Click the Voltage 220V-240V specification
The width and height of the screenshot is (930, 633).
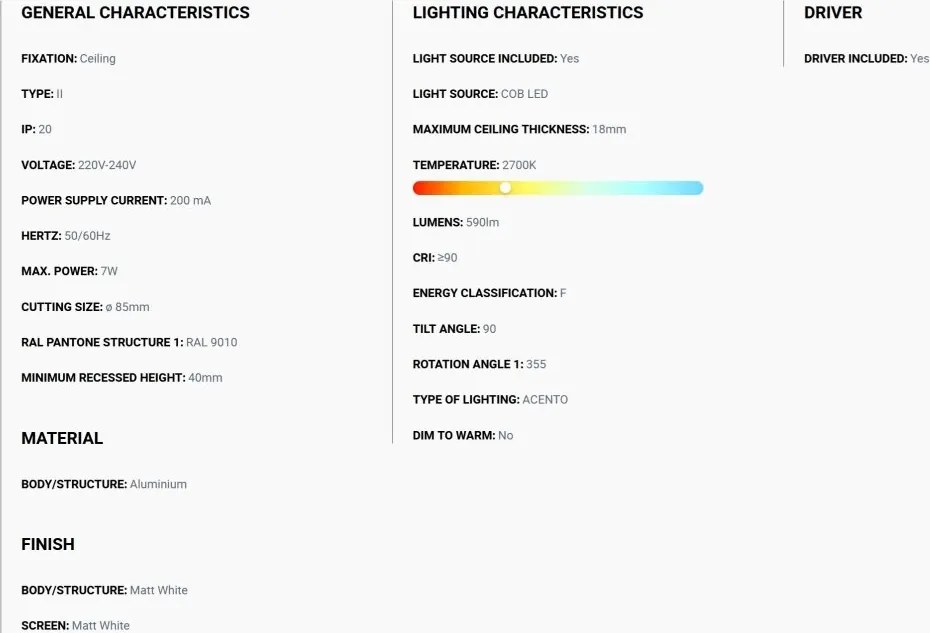click(x=79, y=165)
